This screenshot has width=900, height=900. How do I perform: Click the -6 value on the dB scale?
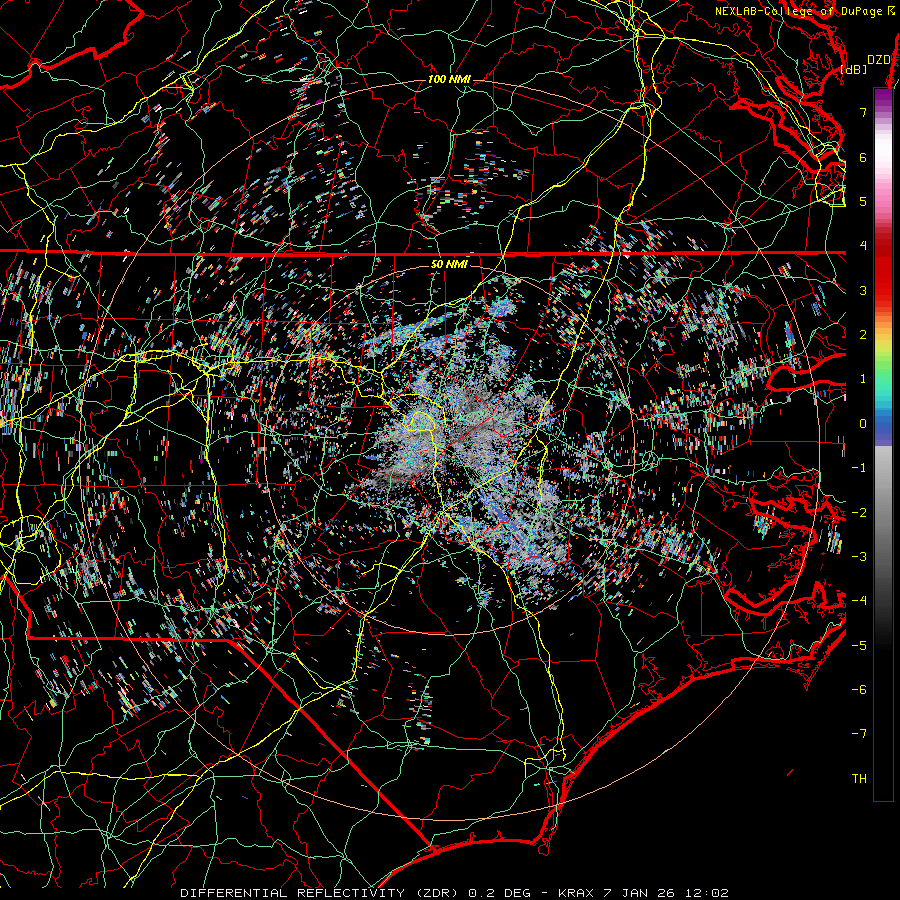tap(859, 690)
